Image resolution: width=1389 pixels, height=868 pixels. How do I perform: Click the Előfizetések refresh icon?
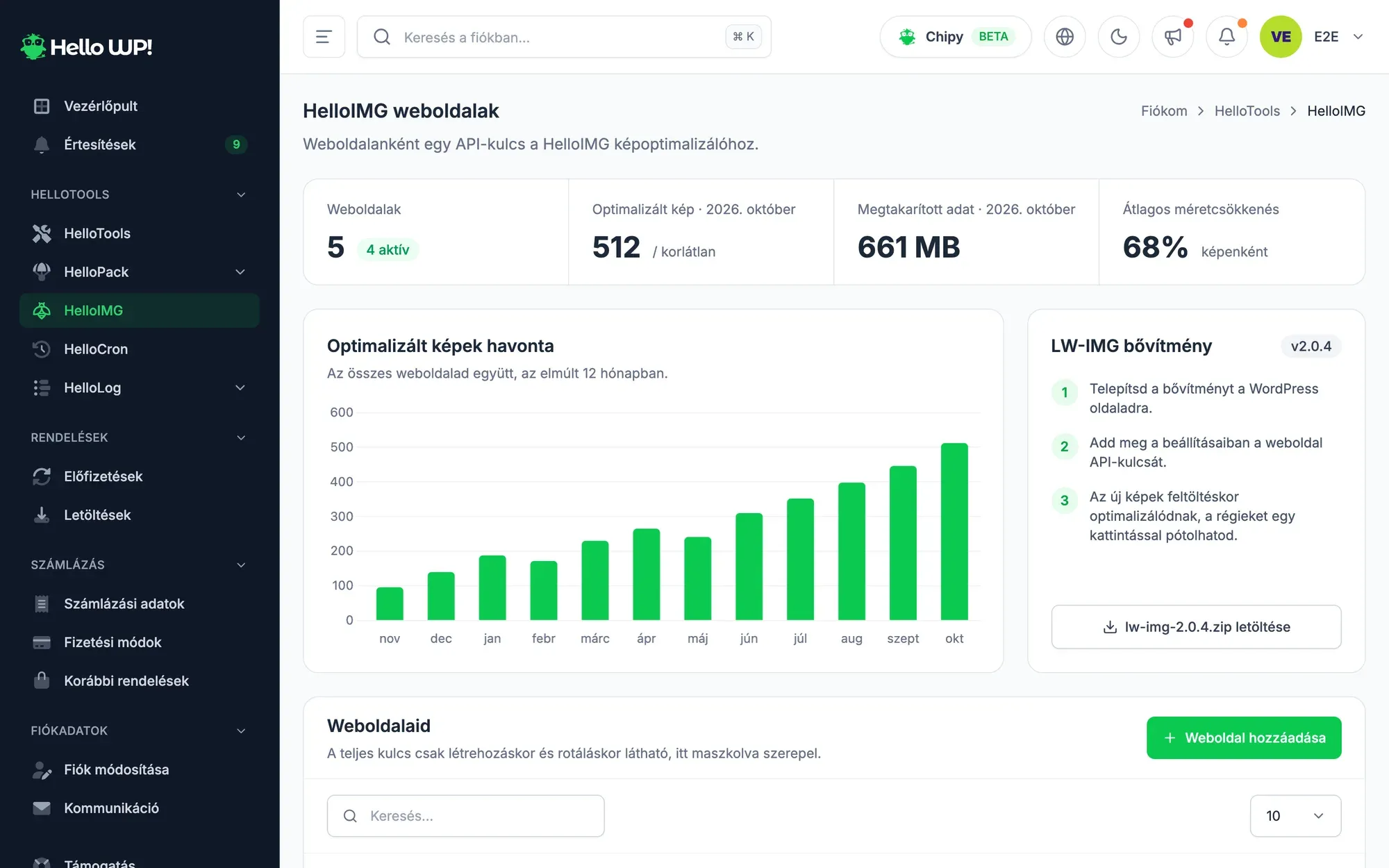click(42, 476)
